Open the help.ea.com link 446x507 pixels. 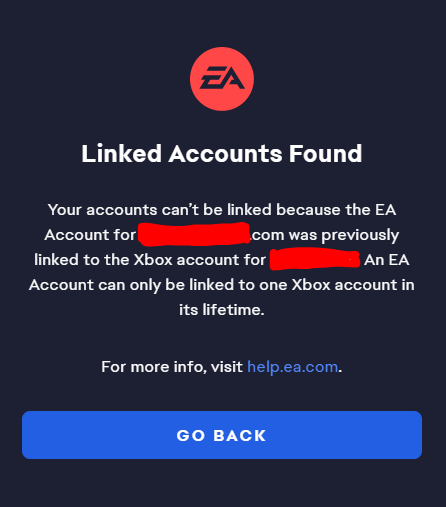[x=292, y=367]
